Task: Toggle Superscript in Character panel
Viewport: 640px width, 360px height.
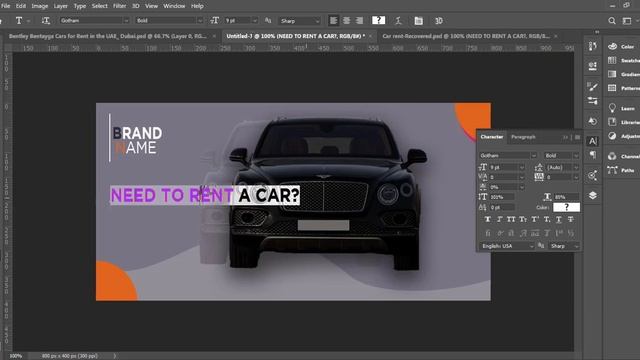Action: [535, 220]
